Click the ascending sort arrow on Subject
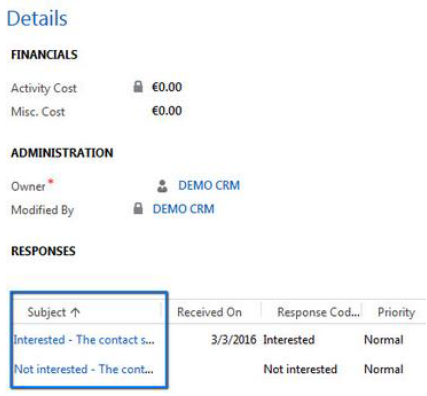 click(x=76, y=312)
